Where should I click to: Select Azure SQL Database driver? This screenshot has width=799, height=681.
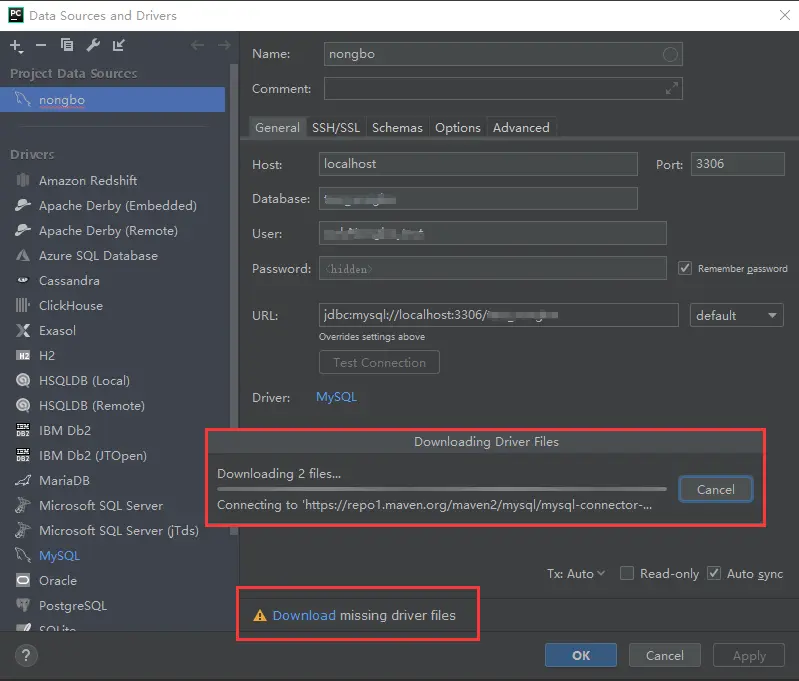tap(113, 255)
